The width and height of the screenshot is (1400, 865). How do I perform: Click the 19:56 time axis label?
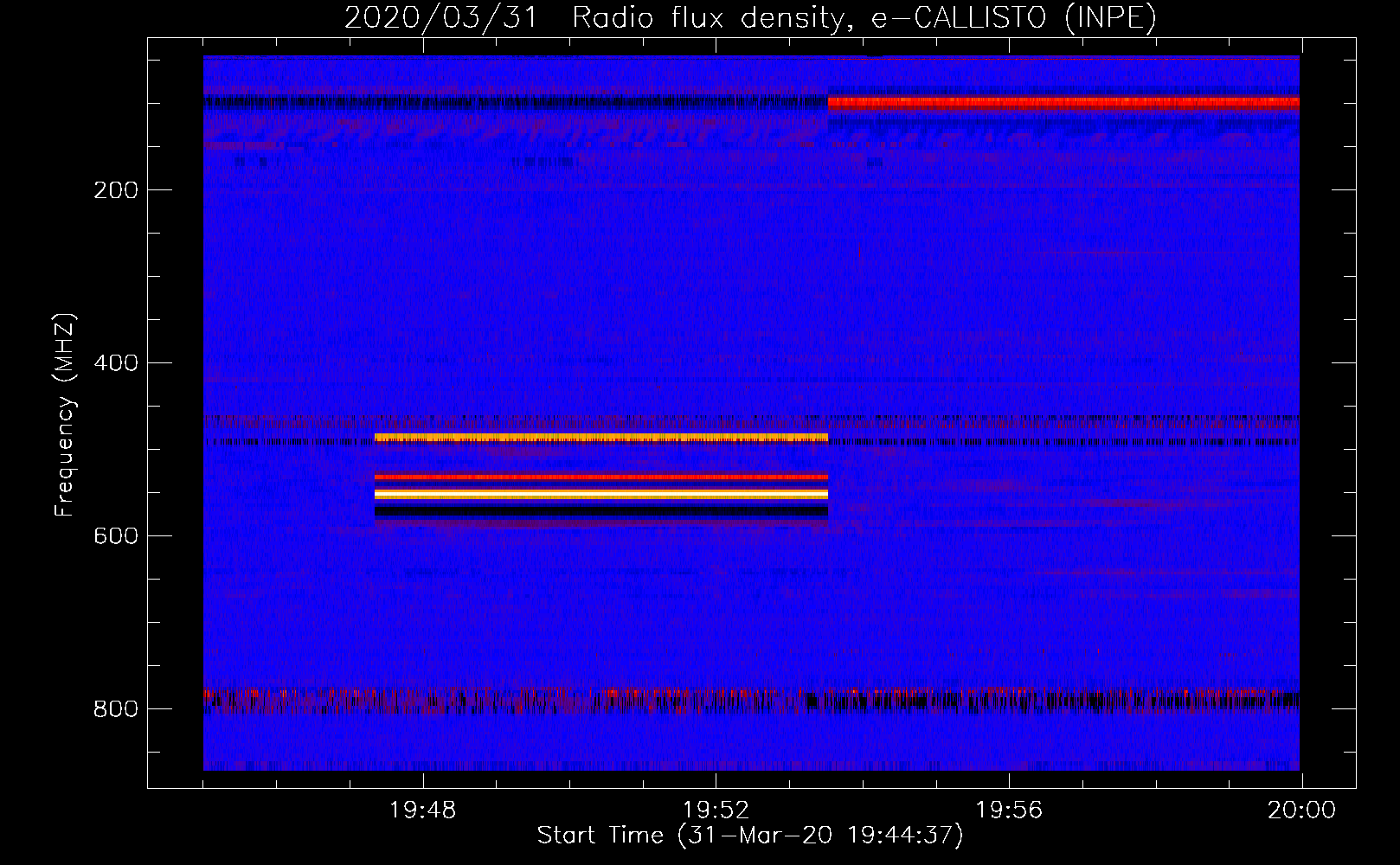point(1009,811)
